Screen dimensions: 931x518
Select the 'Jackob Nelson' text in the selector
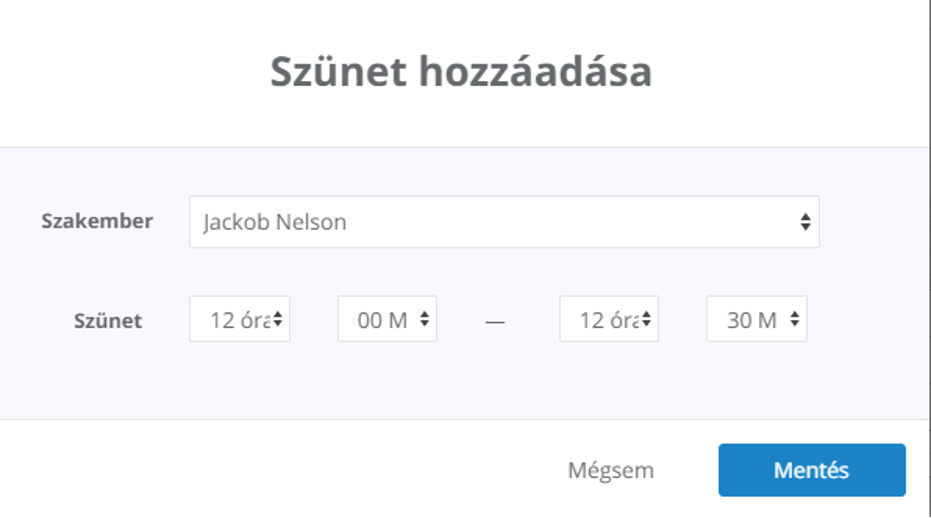tap(275, 222)
